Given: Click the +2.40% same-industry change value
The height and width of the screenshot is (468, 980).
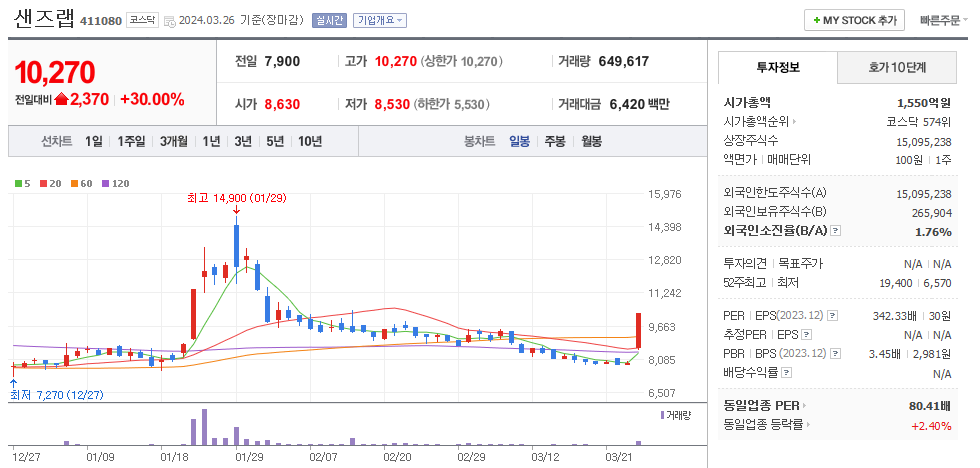Looking at the screenshot, I should click(931, 426).
